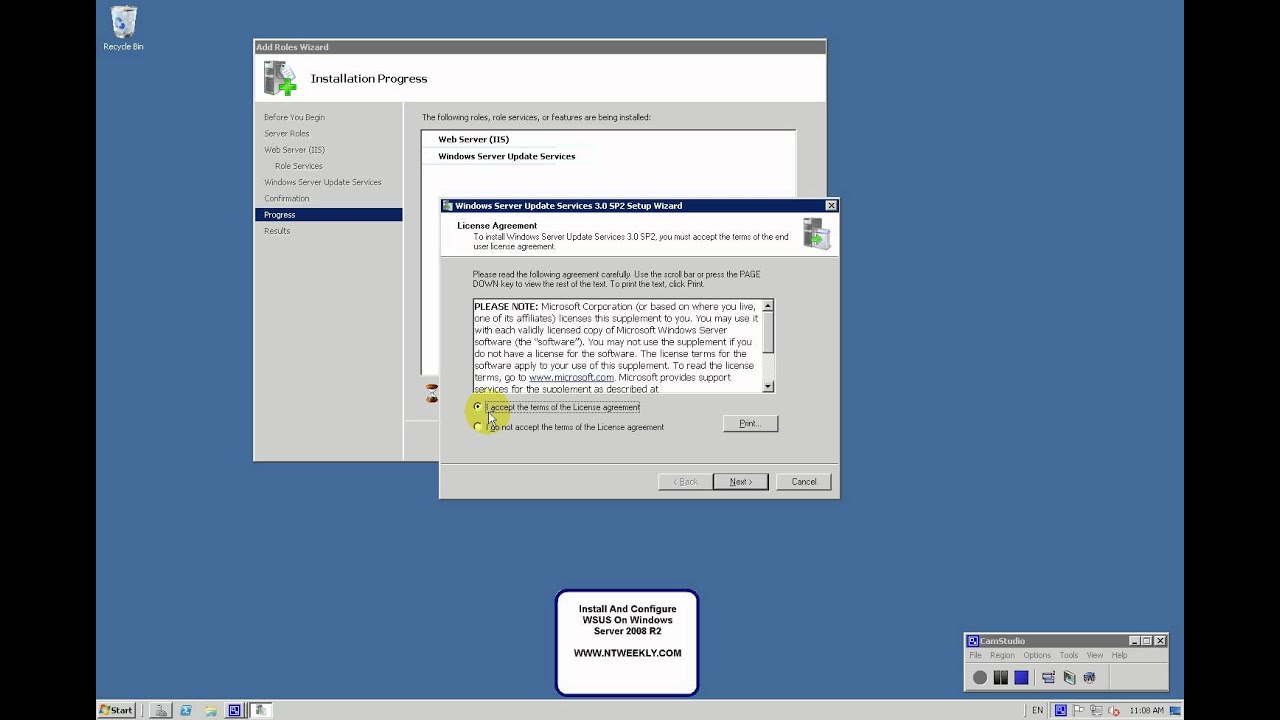Open the Recycle Bin desktop icon
This screenshot has width=1280, height=720.
tap(124, 28)
